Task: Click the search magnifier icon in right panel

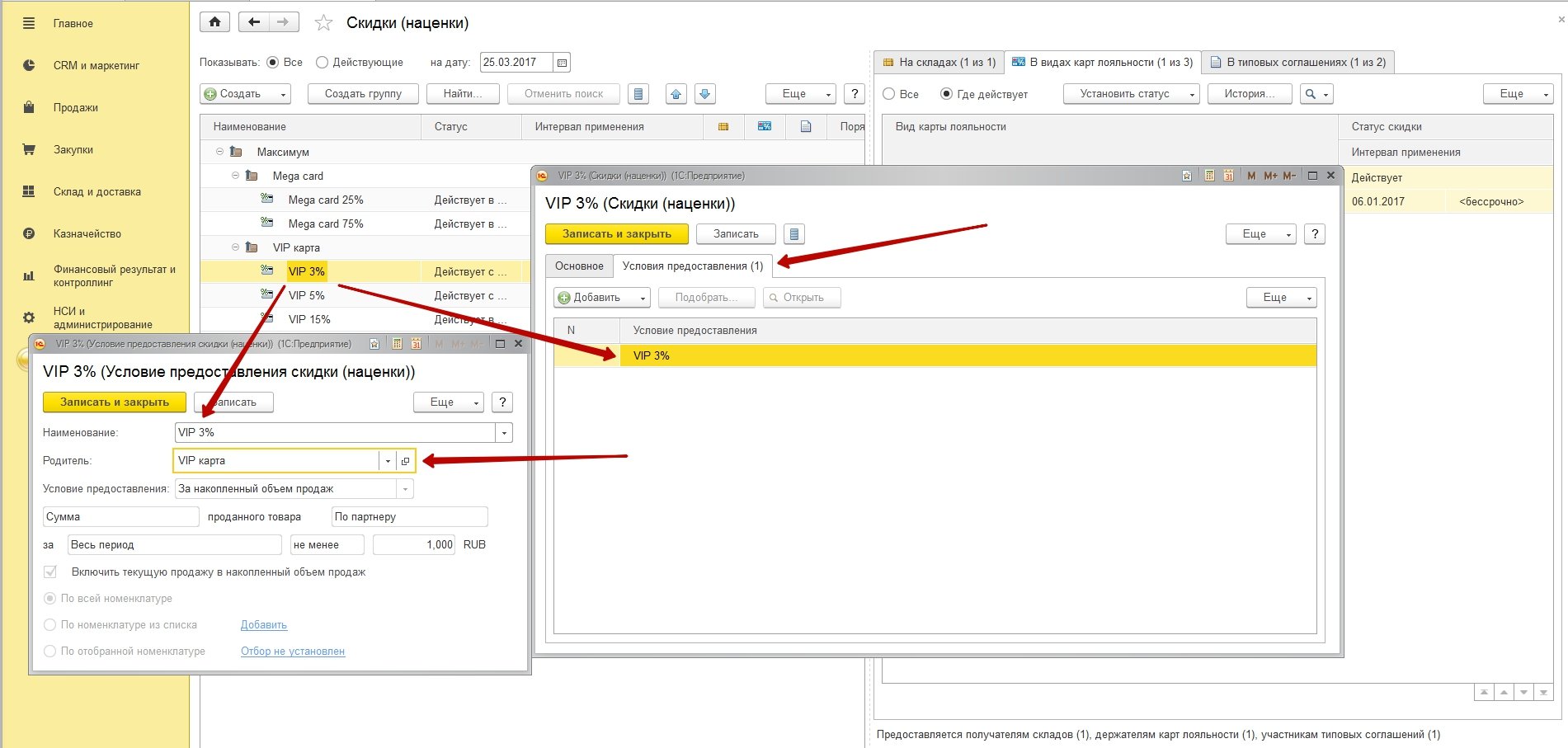Action: [x=1311, y=94]
